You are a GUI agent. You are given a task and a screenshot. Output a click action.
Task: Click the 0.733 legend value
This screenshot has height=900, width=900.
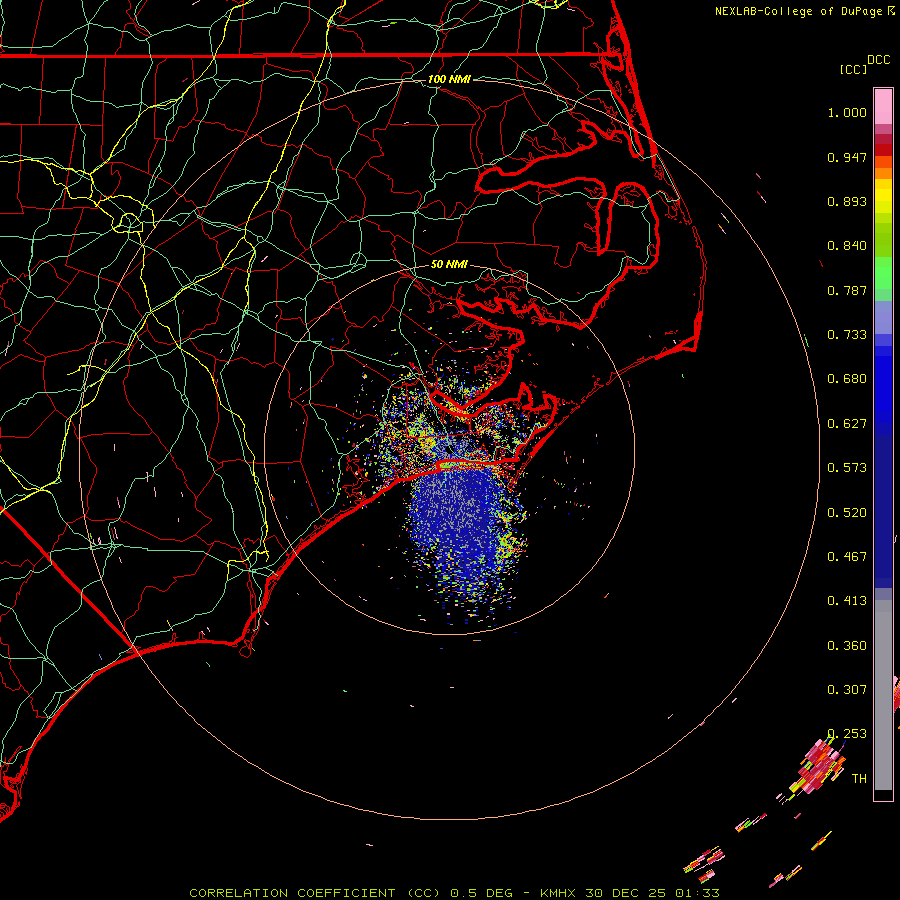847,335
